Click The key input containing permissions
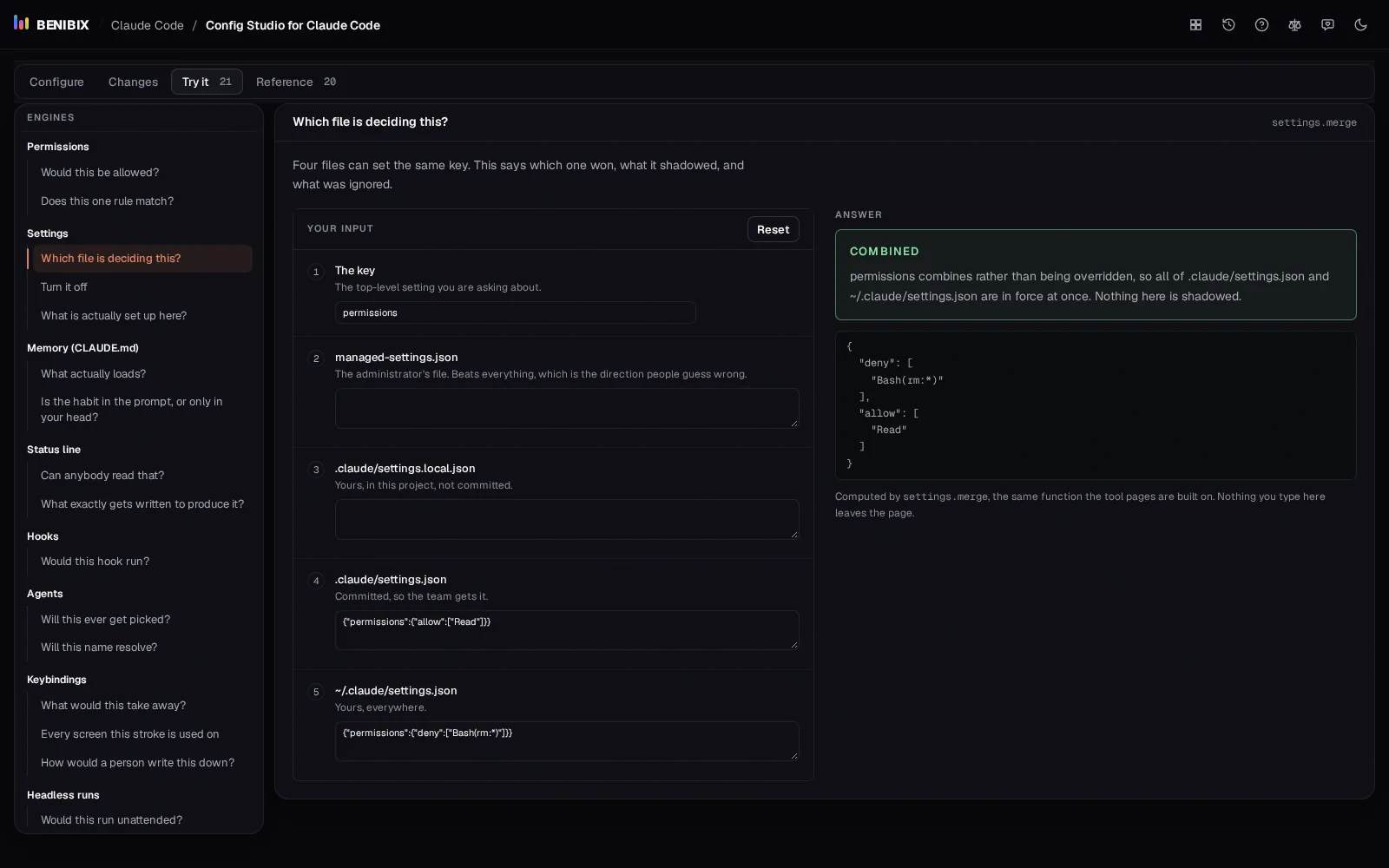This screenshot has width=1389, height=868. click(515, 312)
